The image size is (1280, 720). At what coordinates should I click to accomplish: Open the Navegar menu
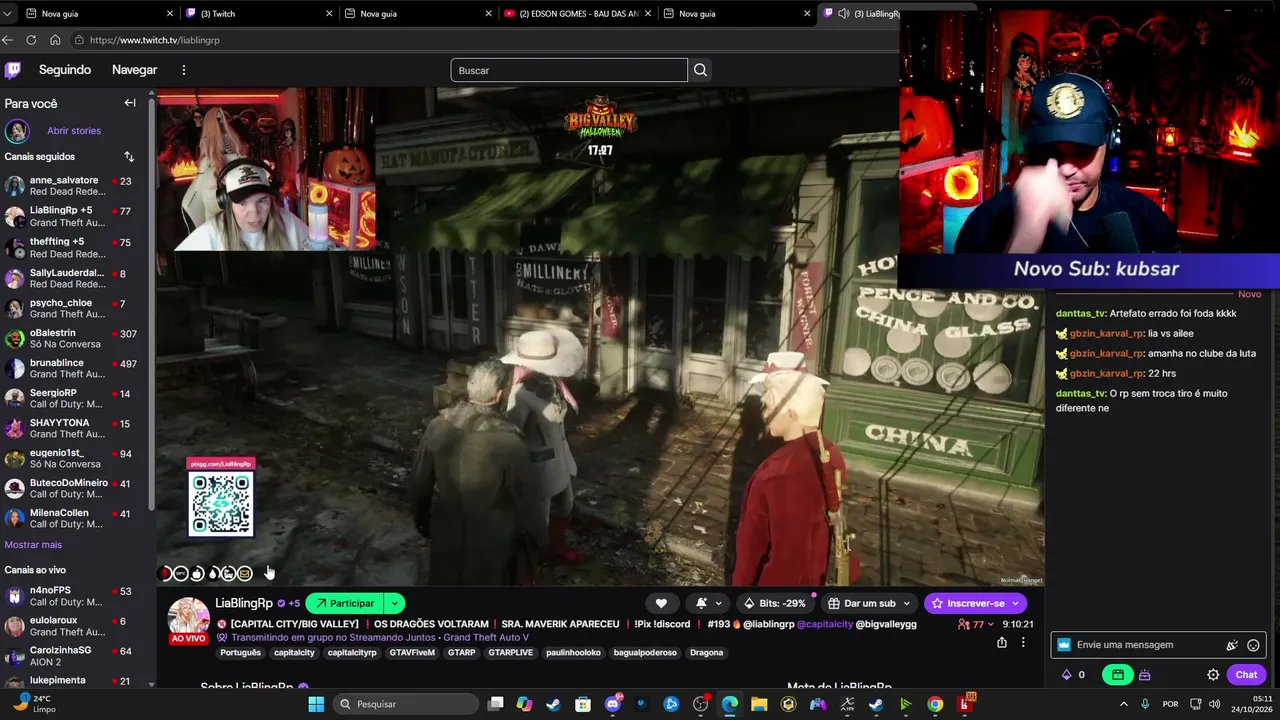134,70
